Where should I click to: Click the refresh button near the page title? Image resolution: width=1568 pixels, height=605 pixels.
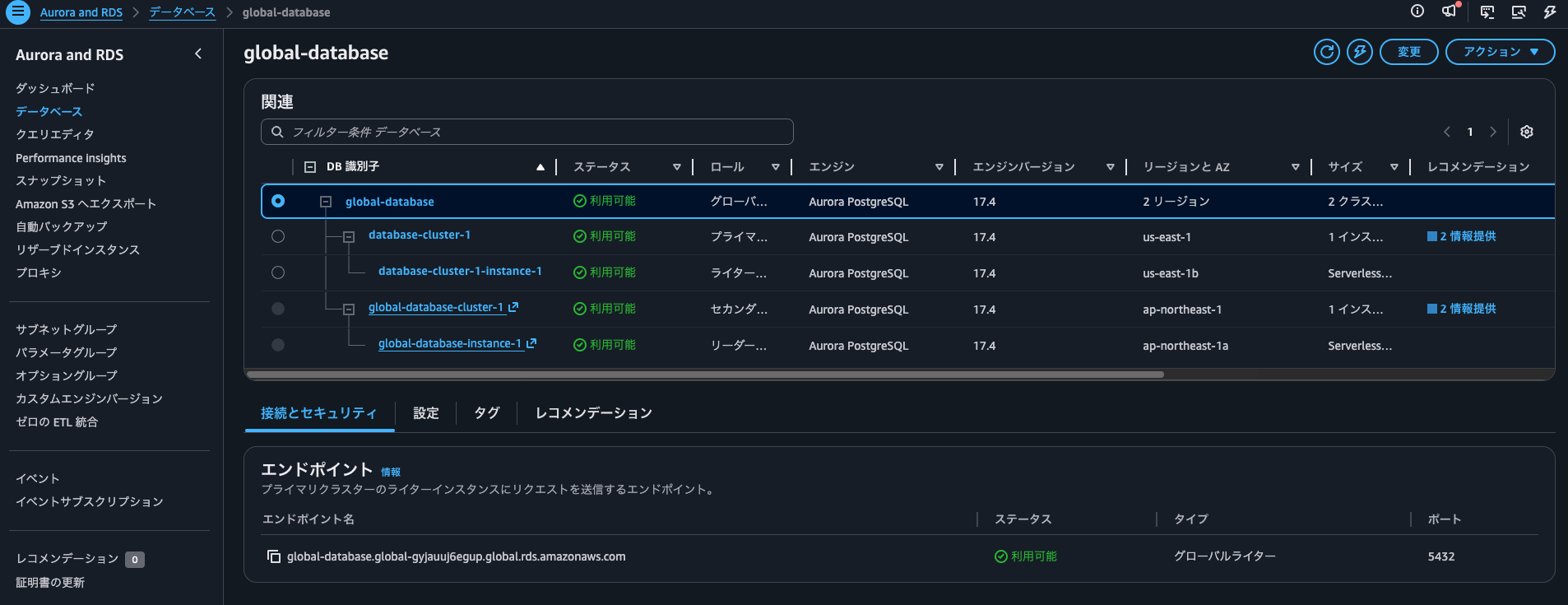[x=1326, y=52]
